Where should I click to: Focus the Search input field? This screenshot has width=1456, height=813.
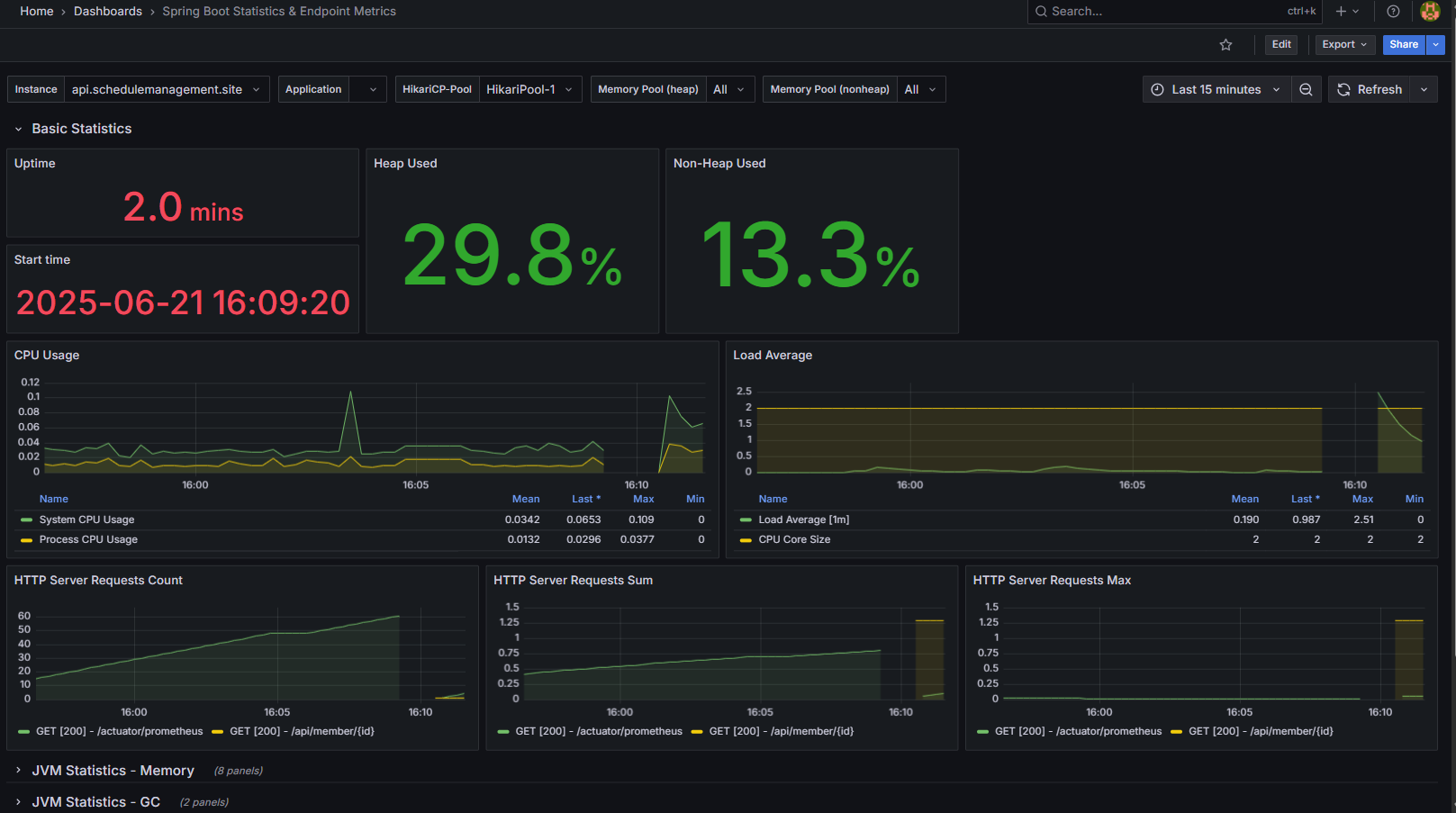[x=1174, y=12]
